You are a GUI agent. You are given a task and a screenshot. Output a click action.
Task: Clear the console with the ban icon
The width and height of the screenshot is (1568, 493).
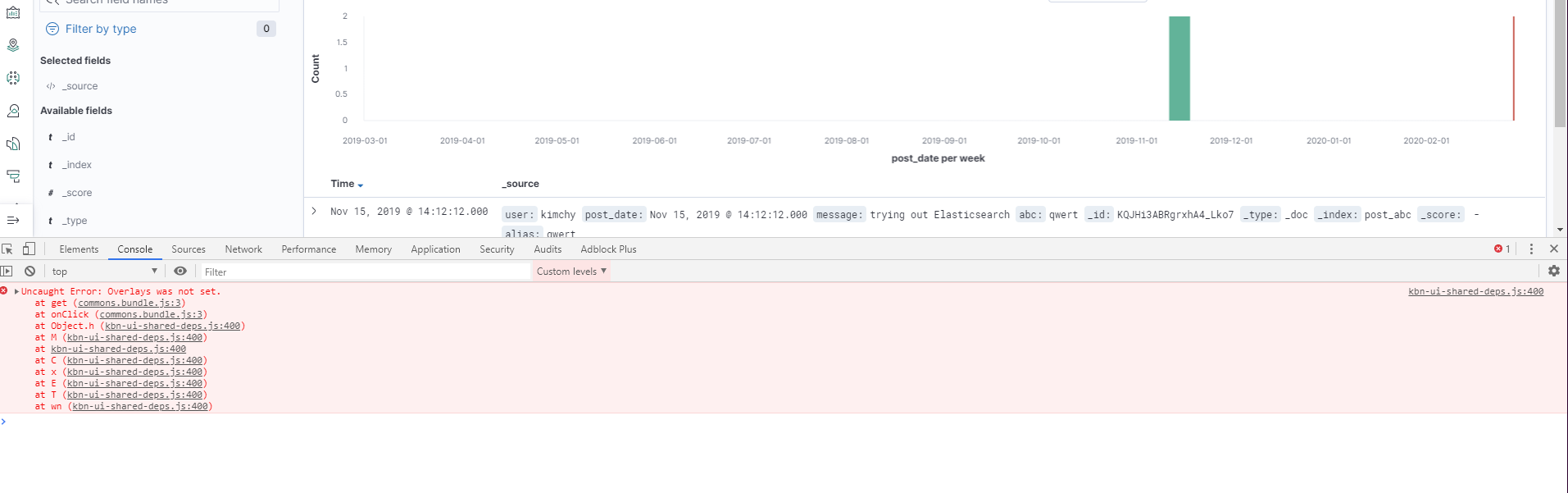point(30,271)
